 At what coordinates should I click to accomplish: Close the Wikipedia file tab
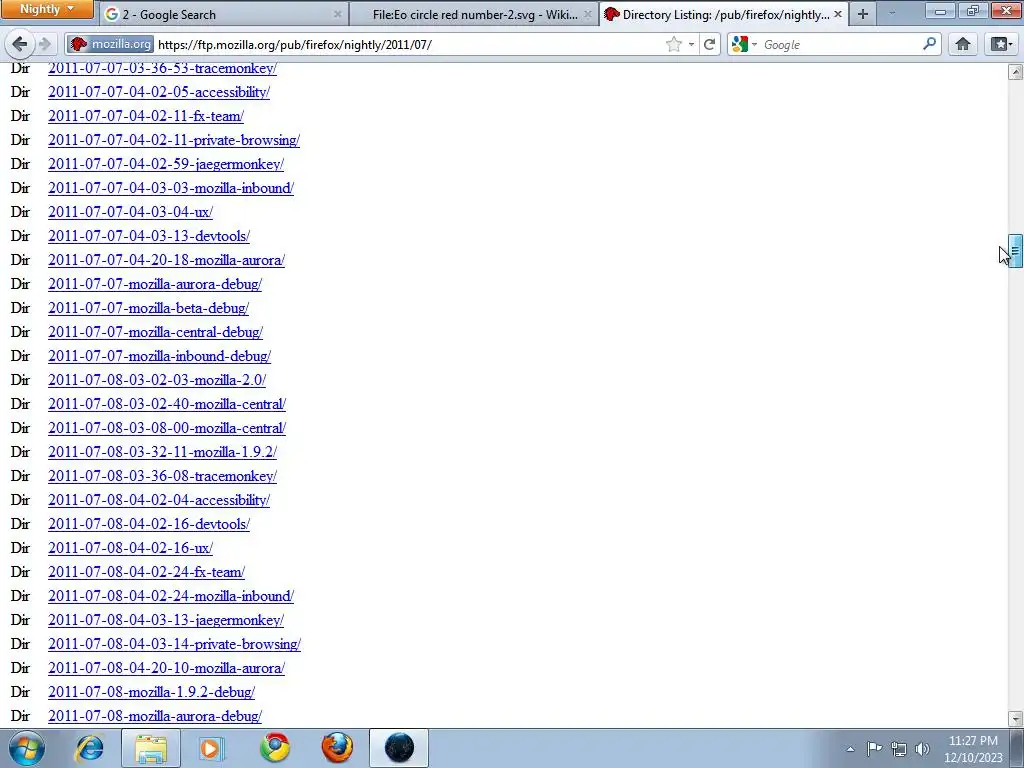tap(587, 14)
